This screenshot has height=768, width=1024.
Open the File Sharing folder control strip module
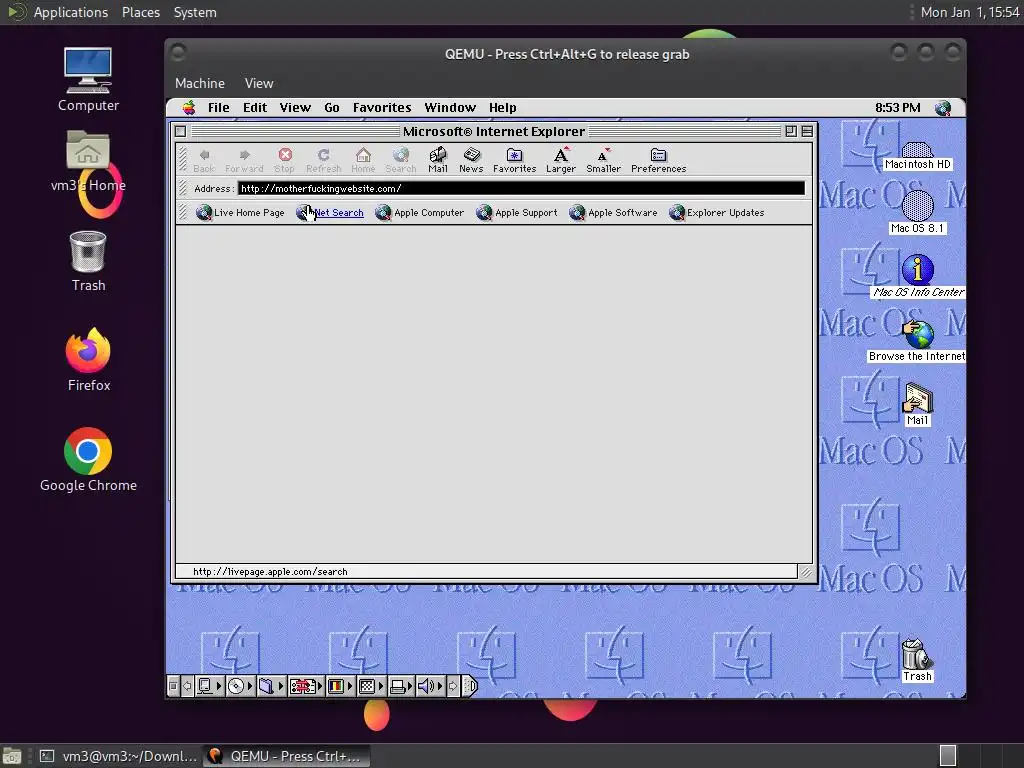(x=270, y=686)
